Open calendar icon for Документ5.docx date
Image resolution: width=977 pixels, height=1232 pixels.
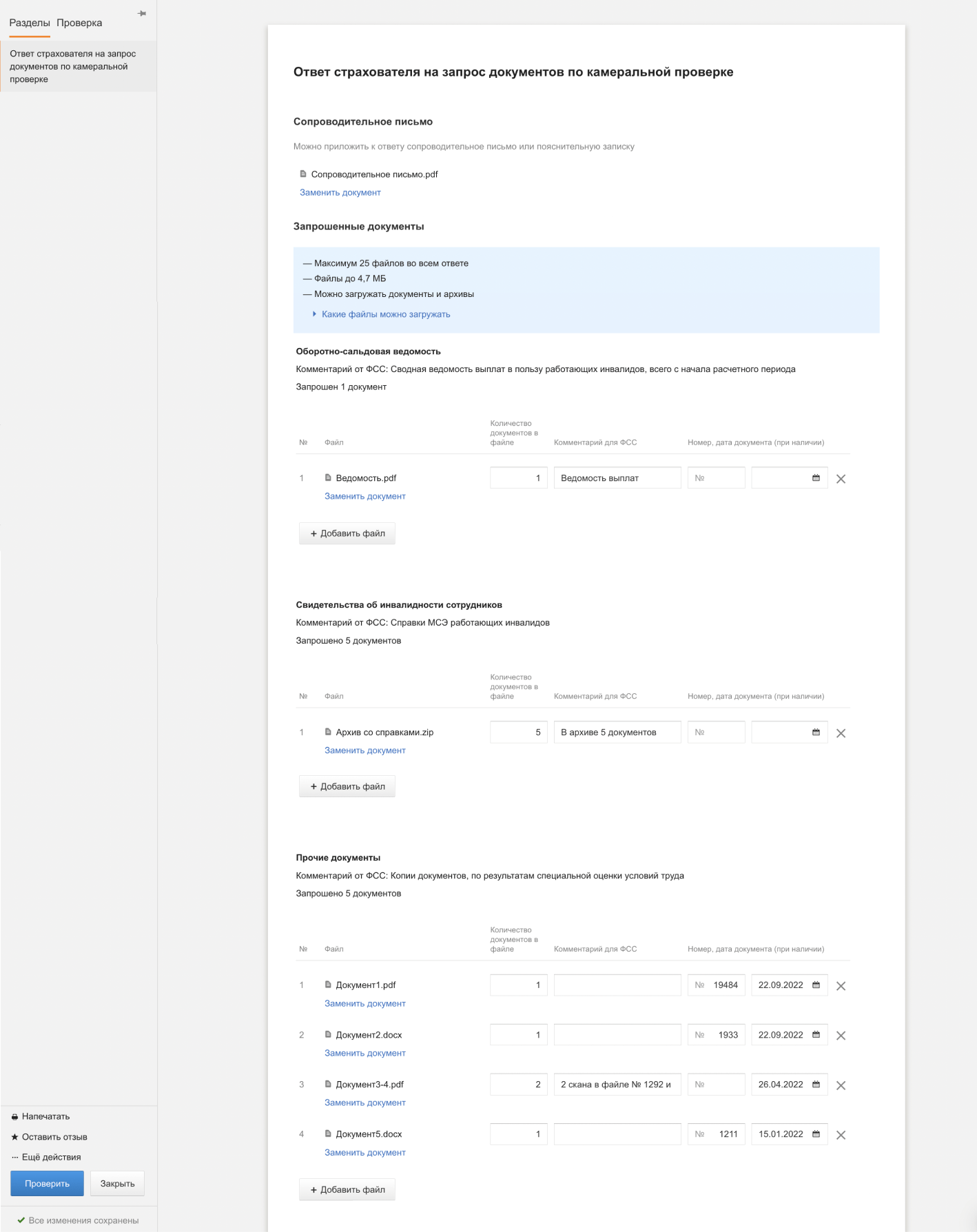[816, 1134]
